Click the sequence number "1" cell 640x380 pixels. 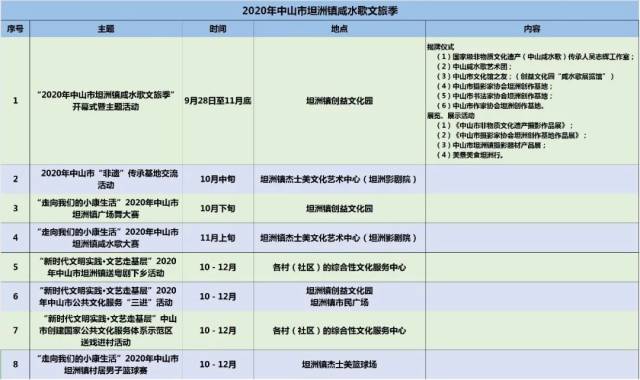click(15, 100)
